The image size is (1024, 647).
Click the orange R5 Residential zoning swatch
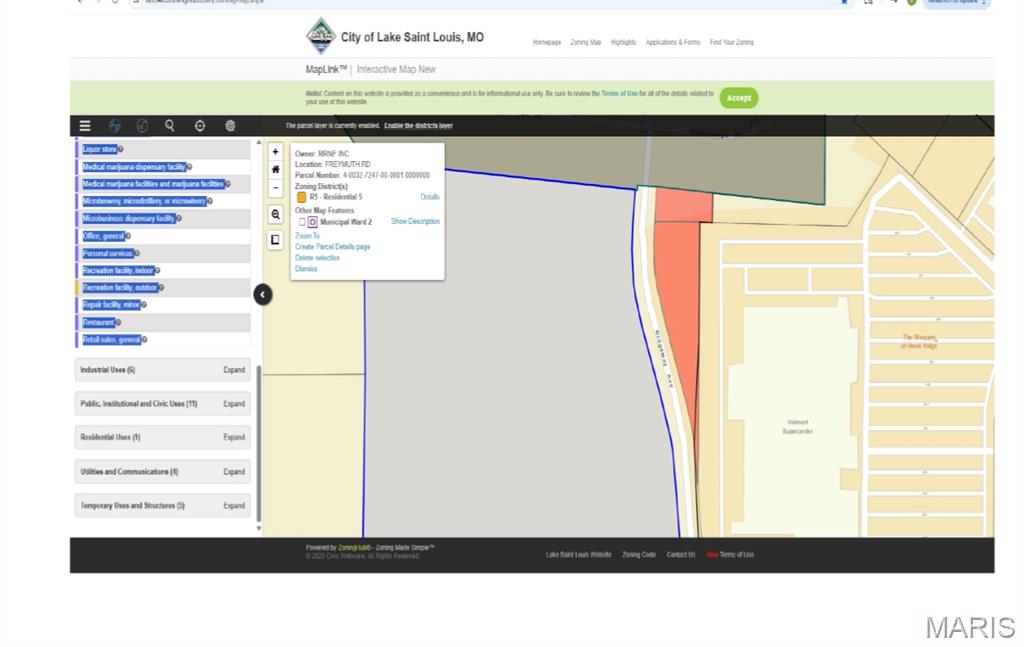click(301, 197)
